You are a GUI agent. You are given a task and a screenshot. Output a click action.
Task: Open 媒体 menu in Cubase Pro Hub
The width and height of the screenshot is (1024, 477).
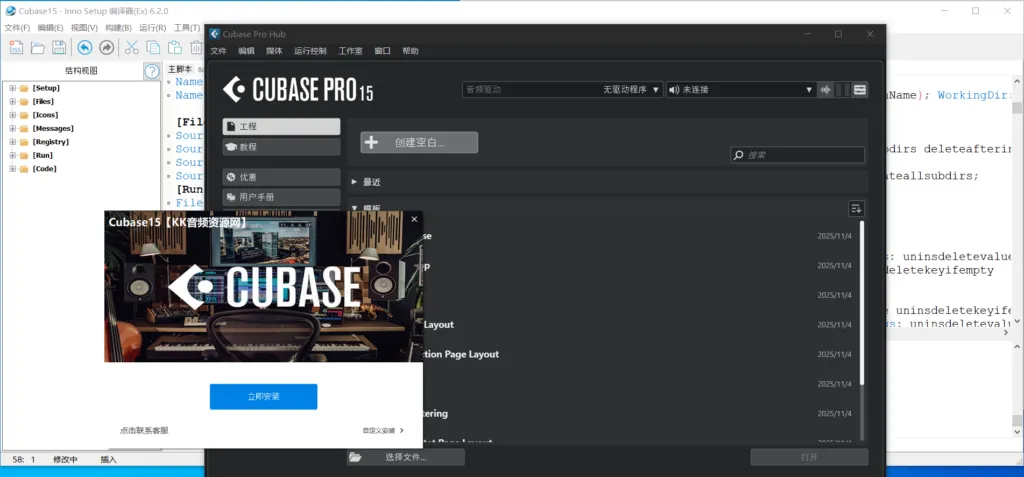[x=274, y=51]
